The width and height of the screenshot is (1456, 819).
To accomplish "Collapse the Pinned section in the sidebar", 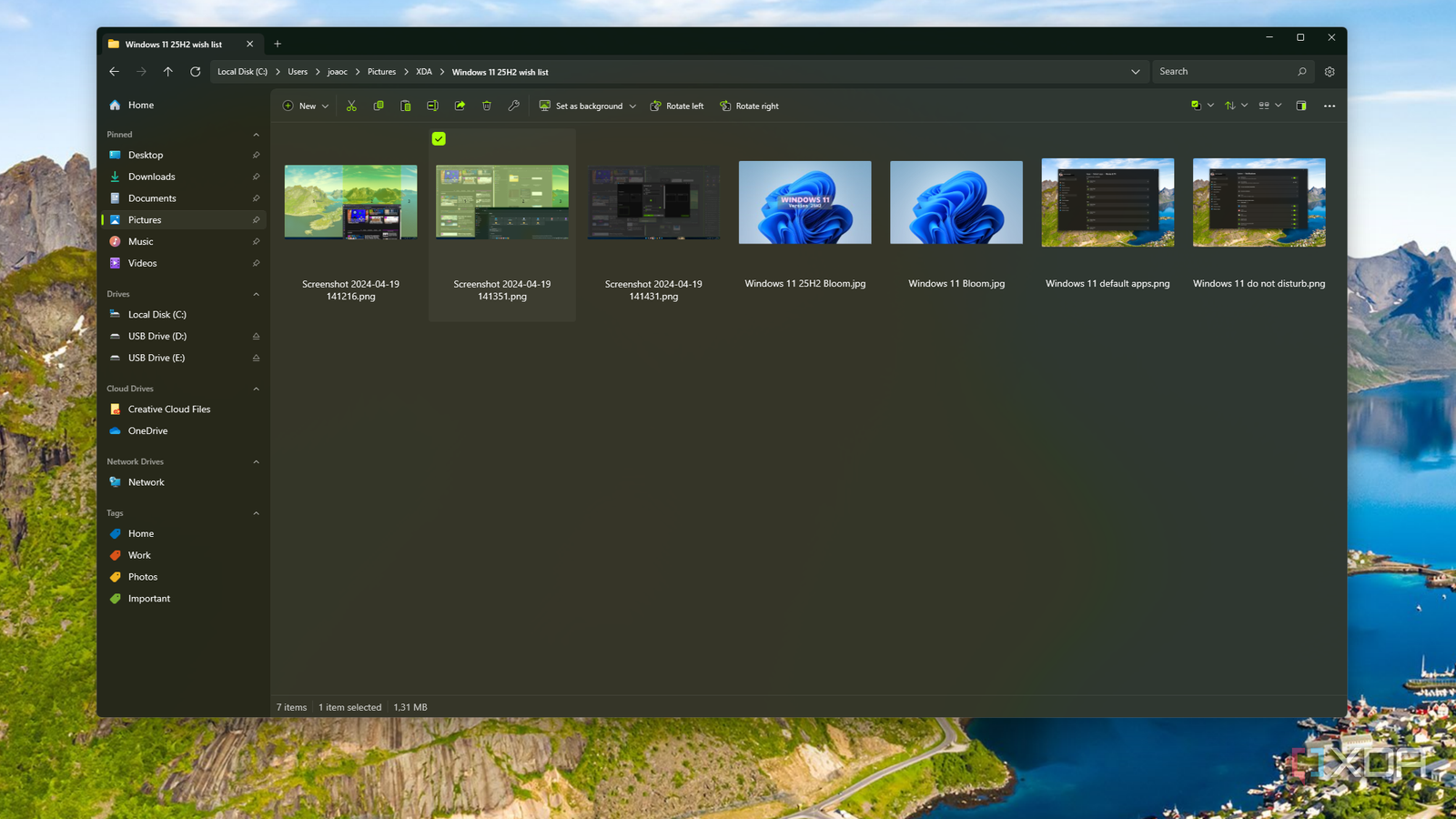I will click(x=257, y=134).
